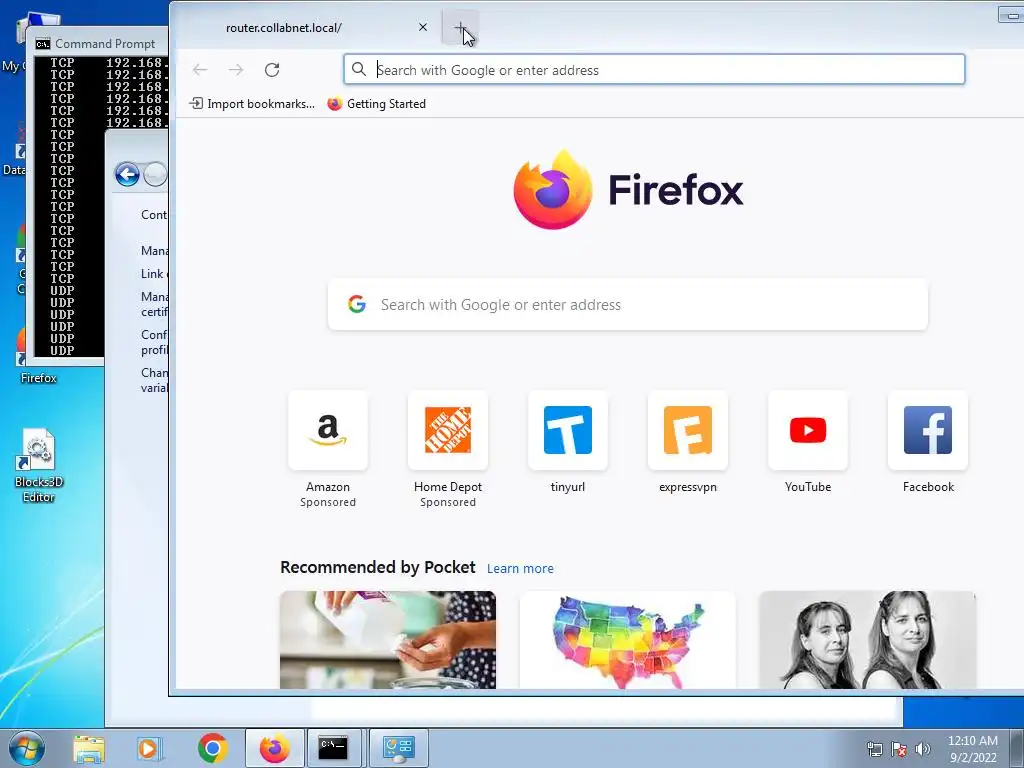The image size is (1024, 768).
Task: Close the router.collabnet.local tab
Action: 423,27
